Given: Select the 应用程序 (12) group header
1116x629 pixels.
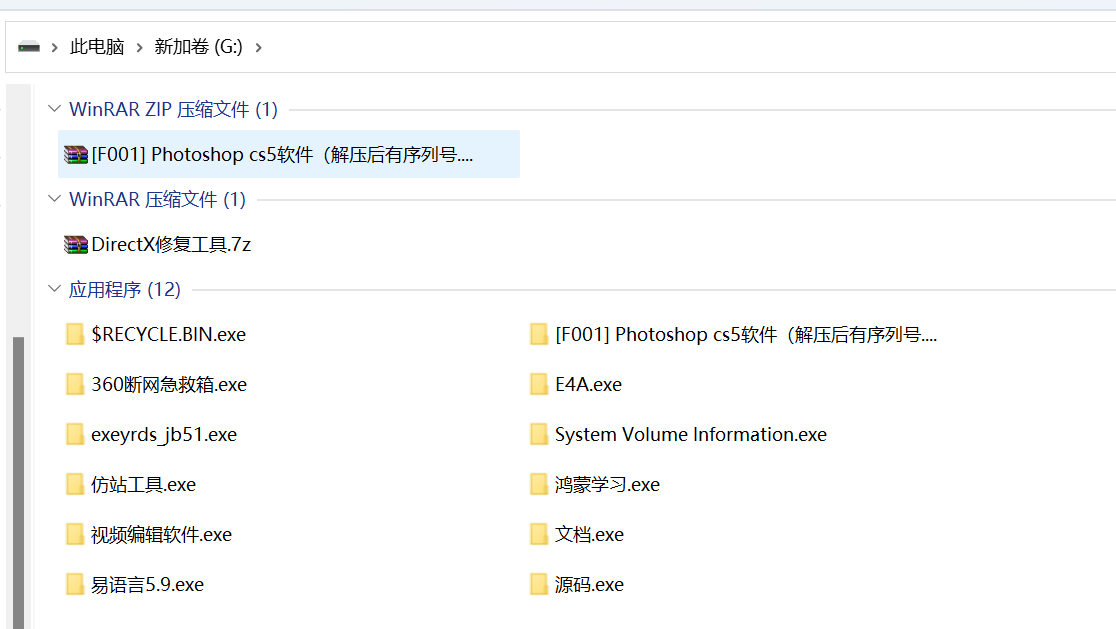Looking at the screenshot, I should pyautogui.click(x=125, y=290).
